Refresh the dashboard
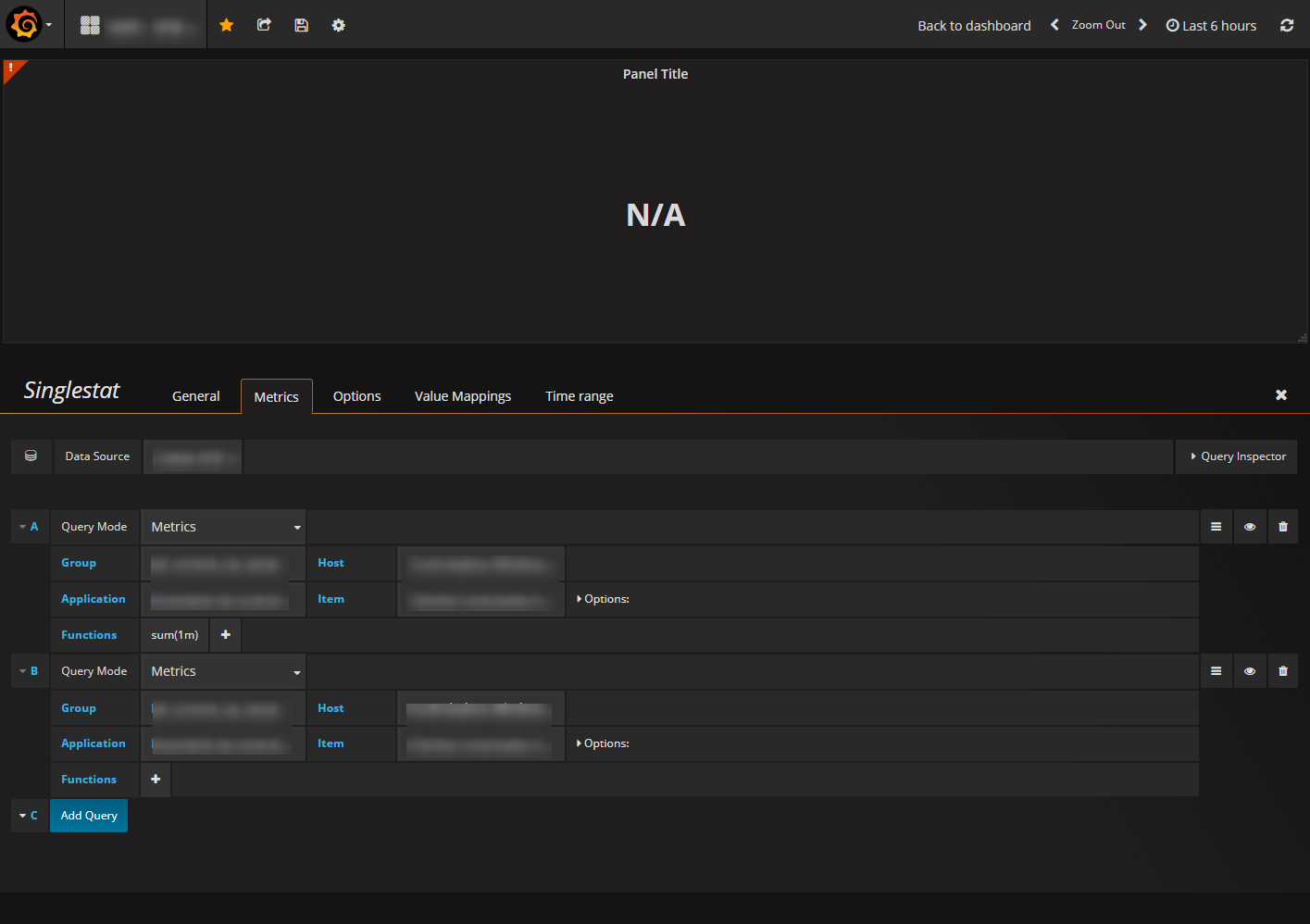 pos(1287,25)
